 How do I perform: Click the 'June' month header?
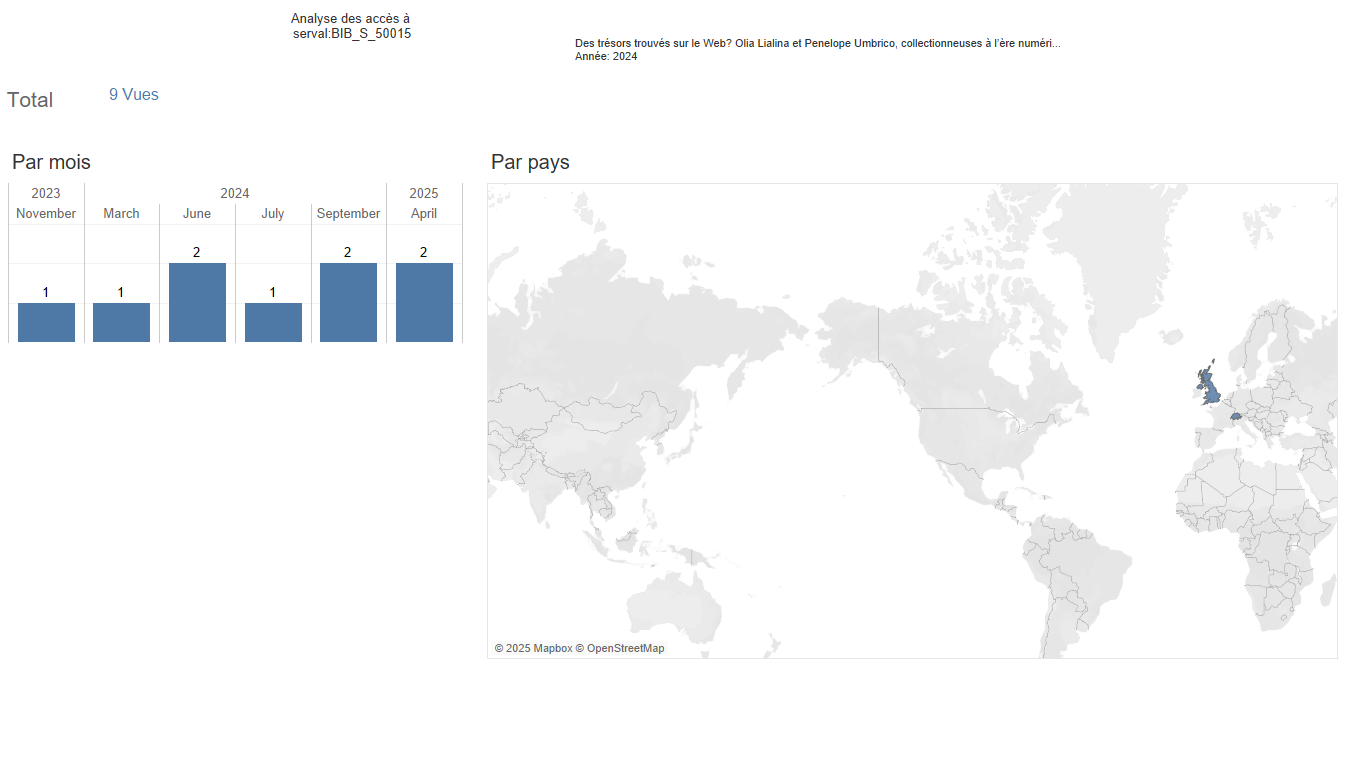197,213
